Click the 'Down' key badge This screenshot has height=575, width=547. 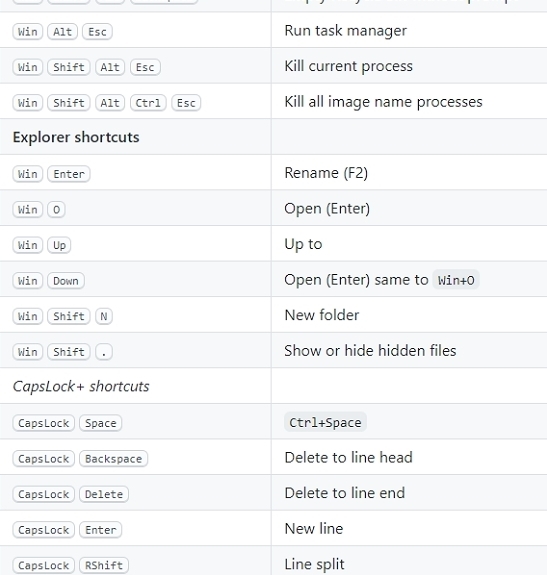point(66,281)
